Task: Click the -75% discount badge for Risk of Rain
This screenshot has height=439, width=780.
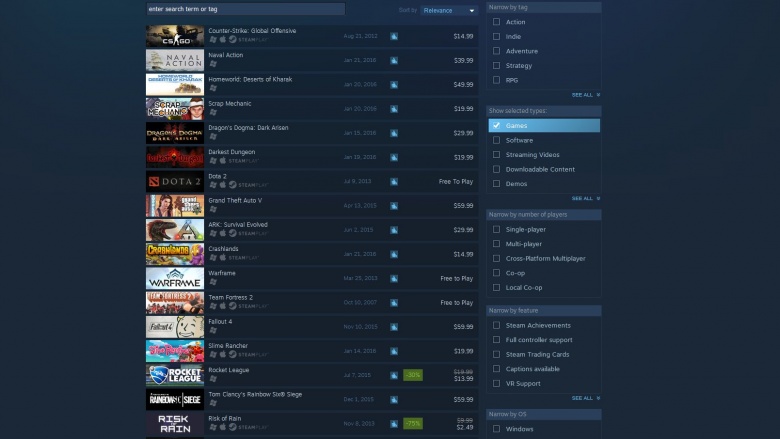Action: (x=413, y=424)
